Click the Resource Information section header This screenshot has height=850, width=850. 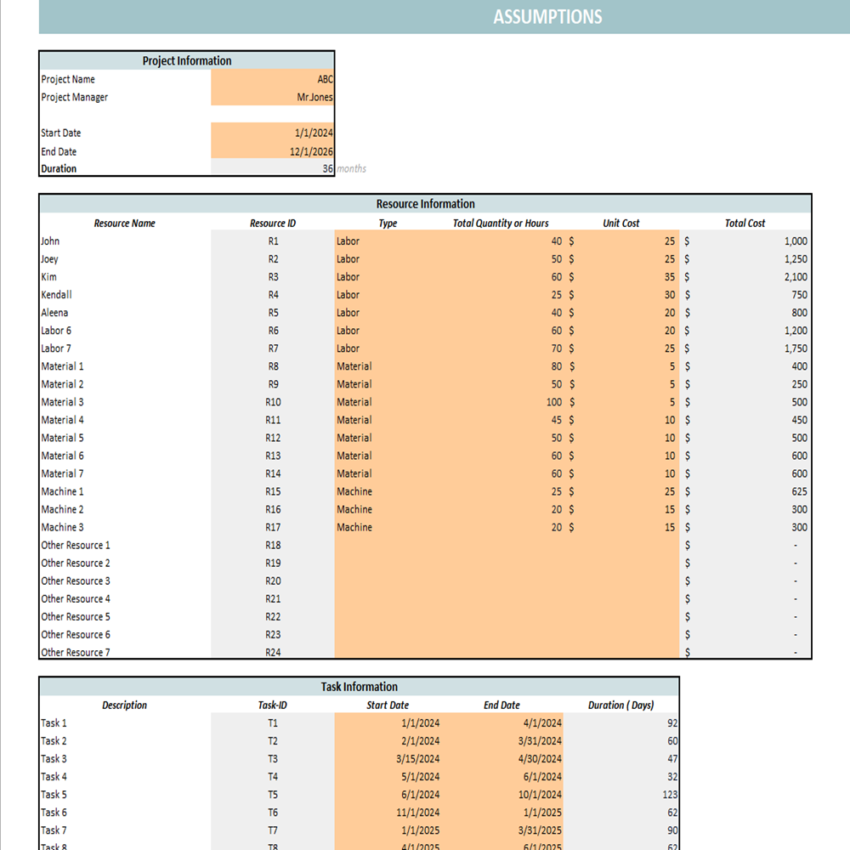click(424, 203)
